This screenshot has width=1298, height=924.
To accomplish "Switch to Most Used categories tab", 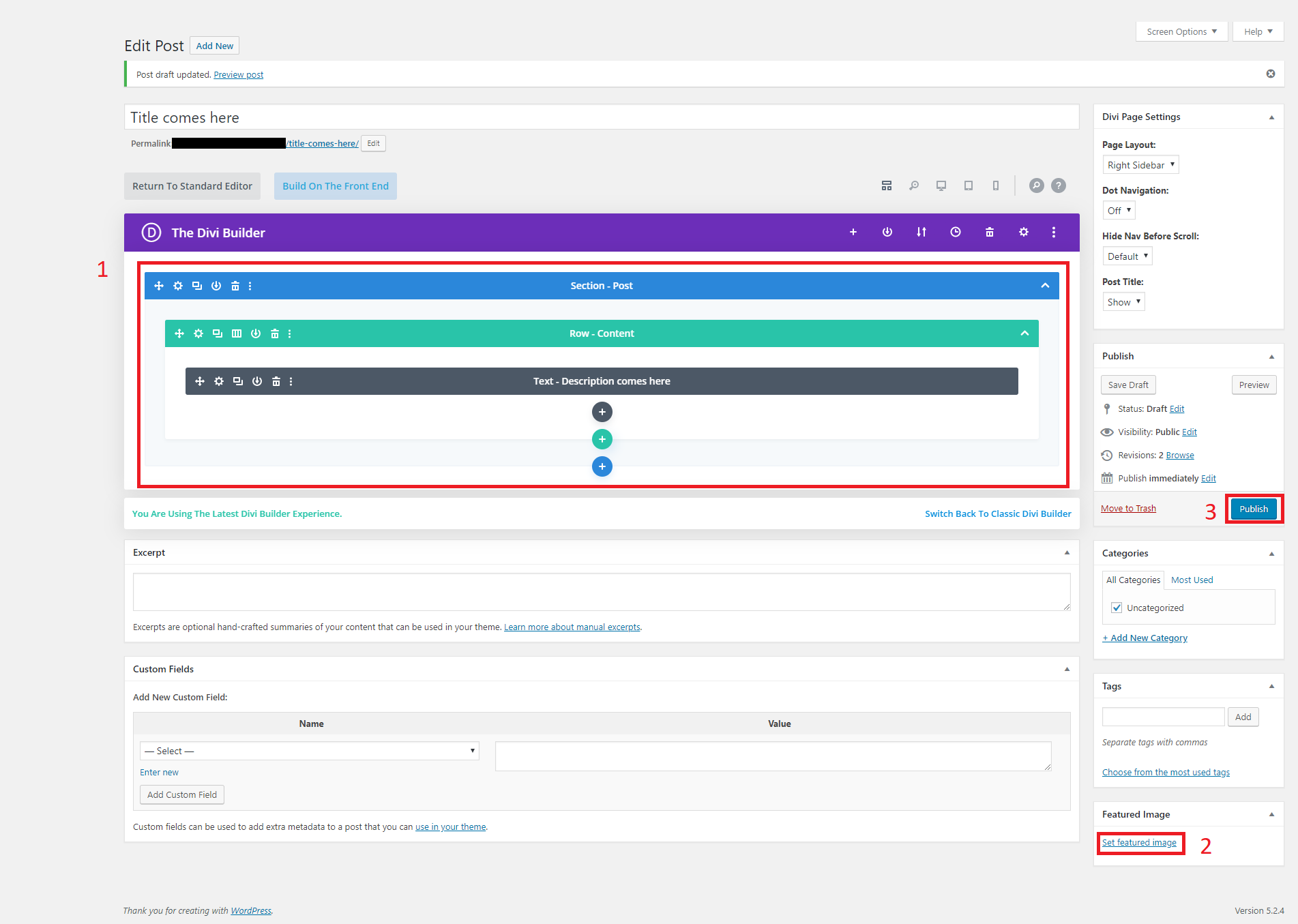I will (x=1192, y=580).
